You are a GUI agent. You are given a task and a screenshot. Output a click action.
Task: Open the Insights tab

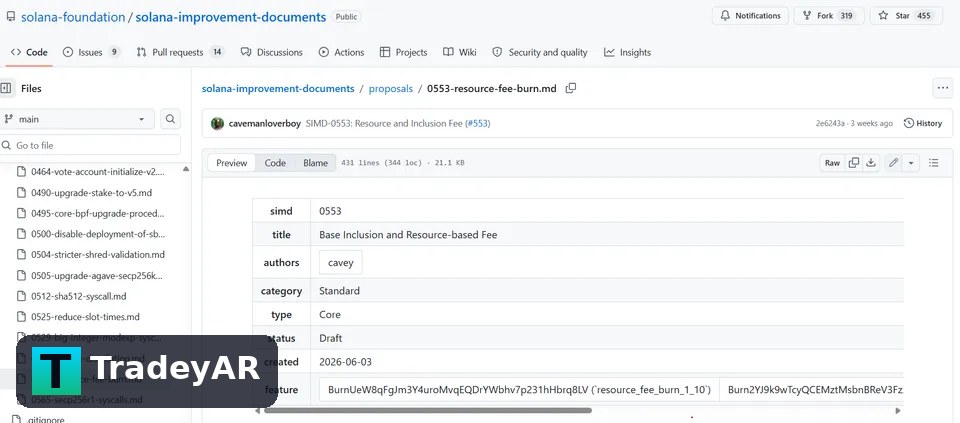click(628, 53)
